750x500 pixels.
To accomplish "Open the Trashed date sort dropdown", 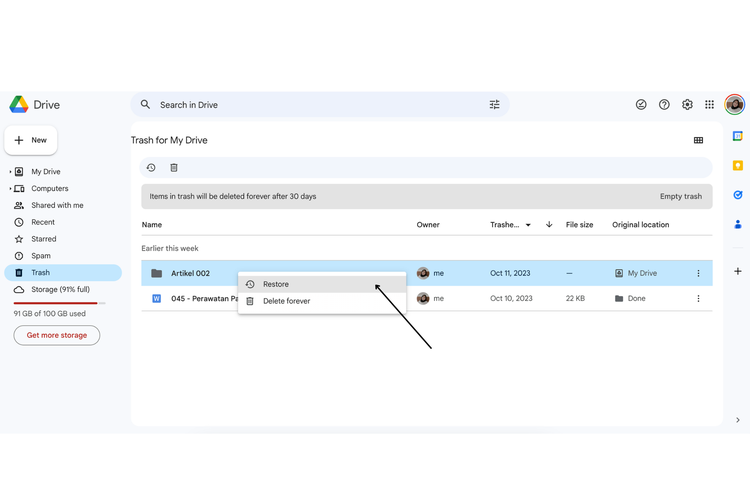I will (x=528, y=225).
